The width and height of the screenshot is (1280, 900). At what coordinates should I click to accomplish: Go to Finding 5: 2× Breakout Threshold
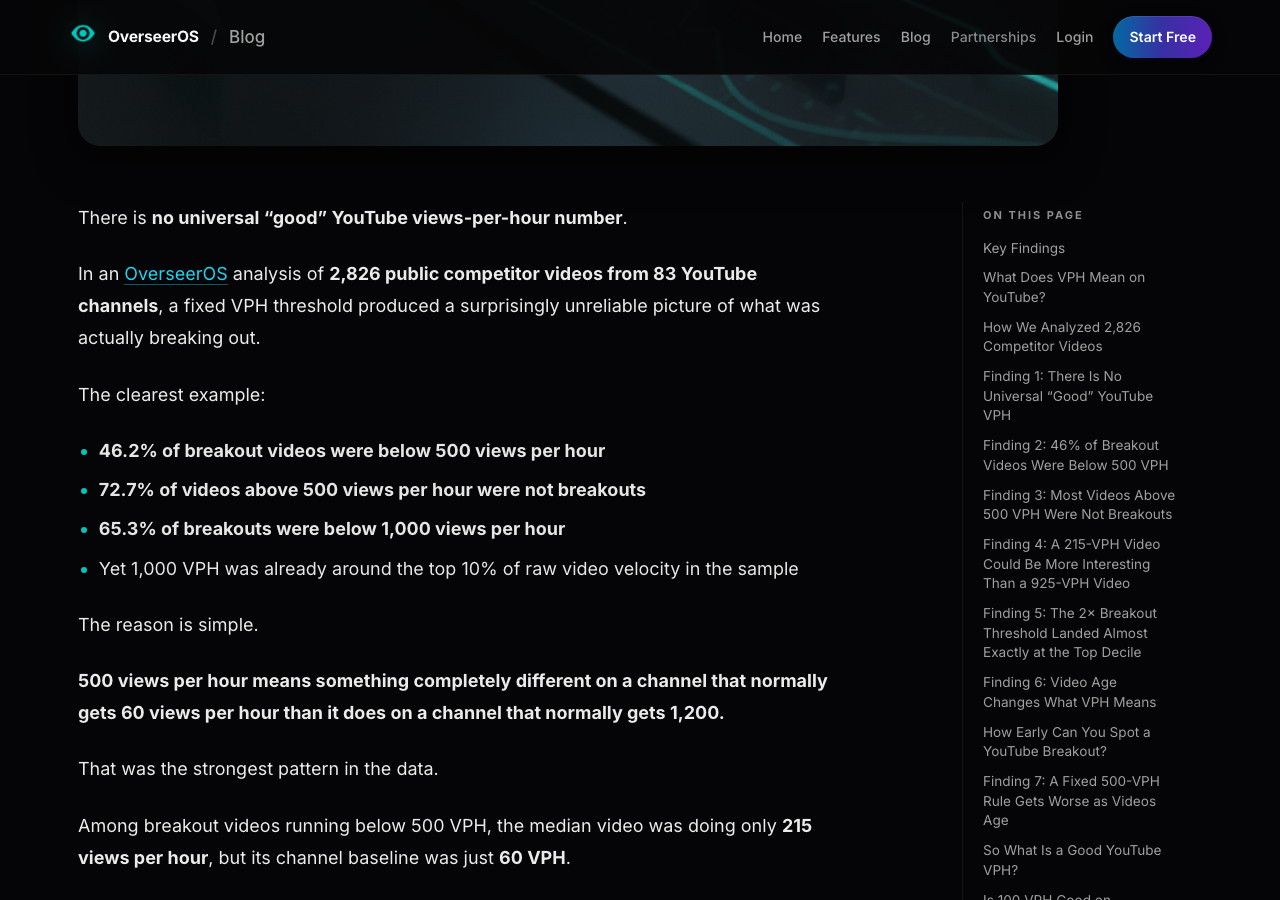[x=1070, y=633]
